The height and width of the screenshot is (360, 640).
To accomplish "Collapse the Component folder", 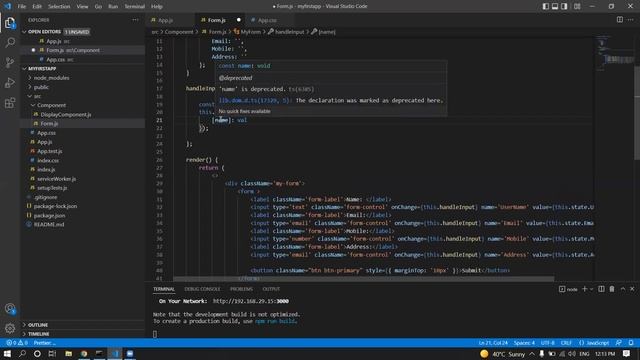I will 51,105.
